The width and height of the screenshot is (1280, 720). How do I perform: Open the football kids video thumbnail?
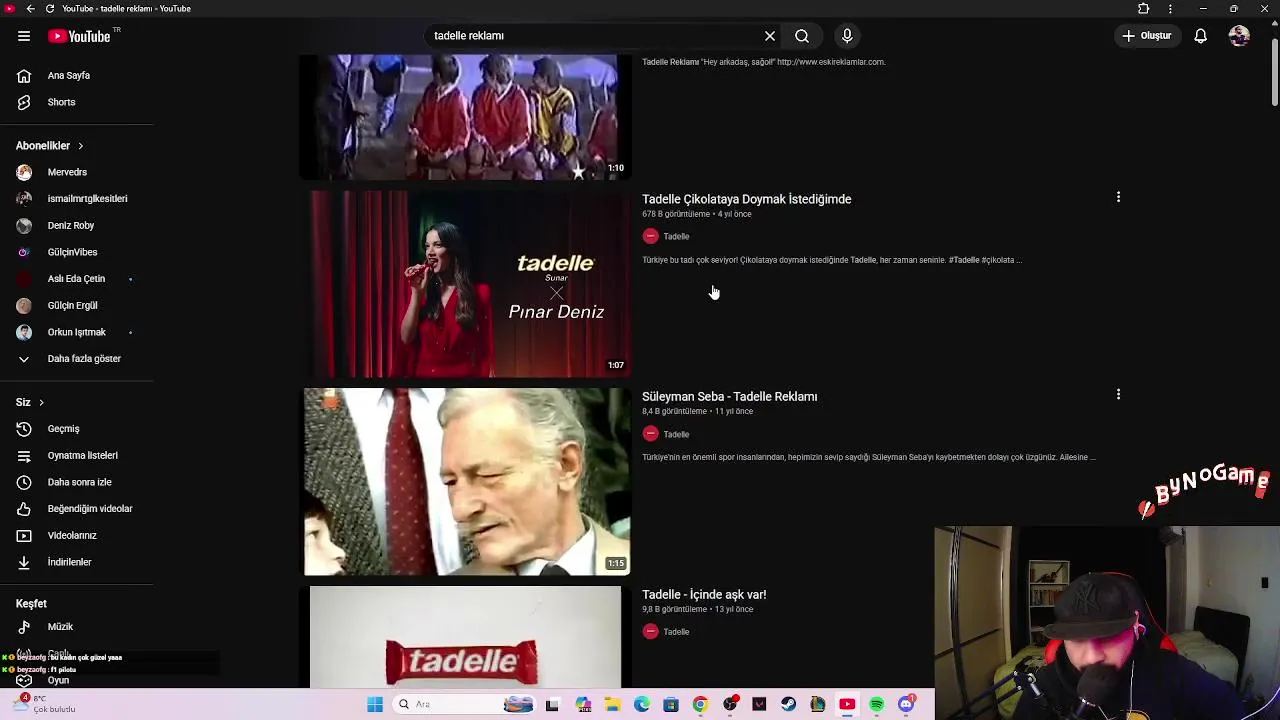467,117
